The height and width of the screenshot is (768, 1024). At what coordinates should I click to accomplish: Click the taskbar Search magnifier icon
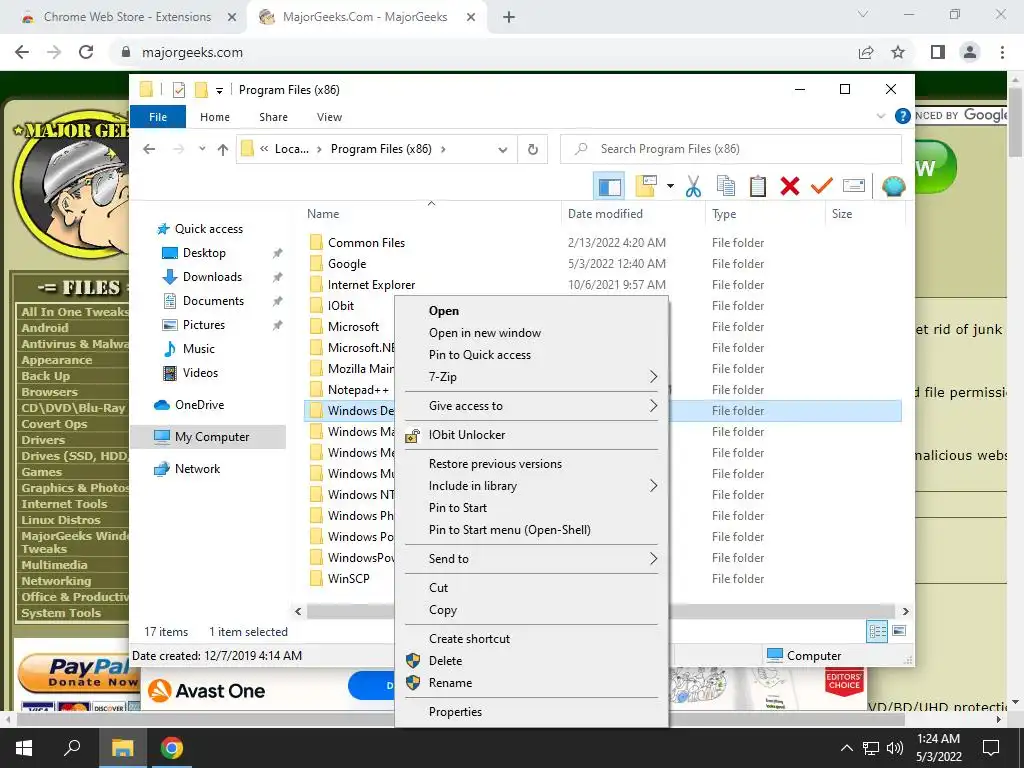coord(72,748)
